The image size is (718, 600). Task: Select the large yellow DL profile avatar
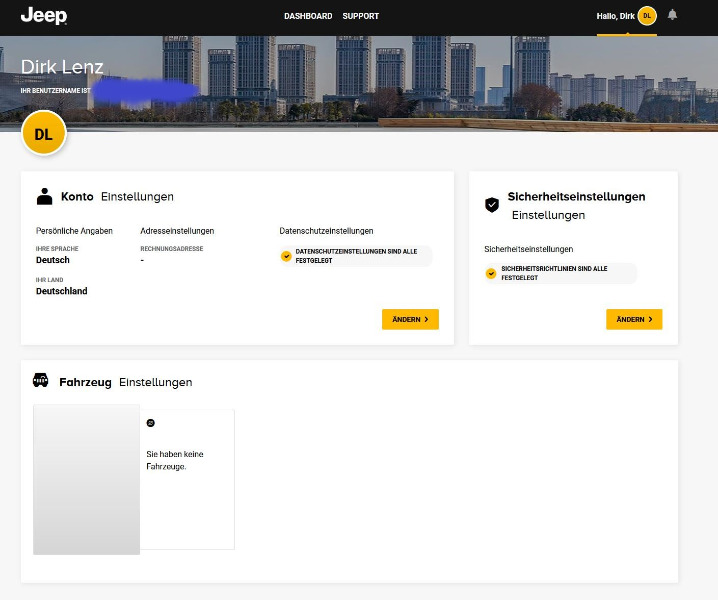(43, 134)
